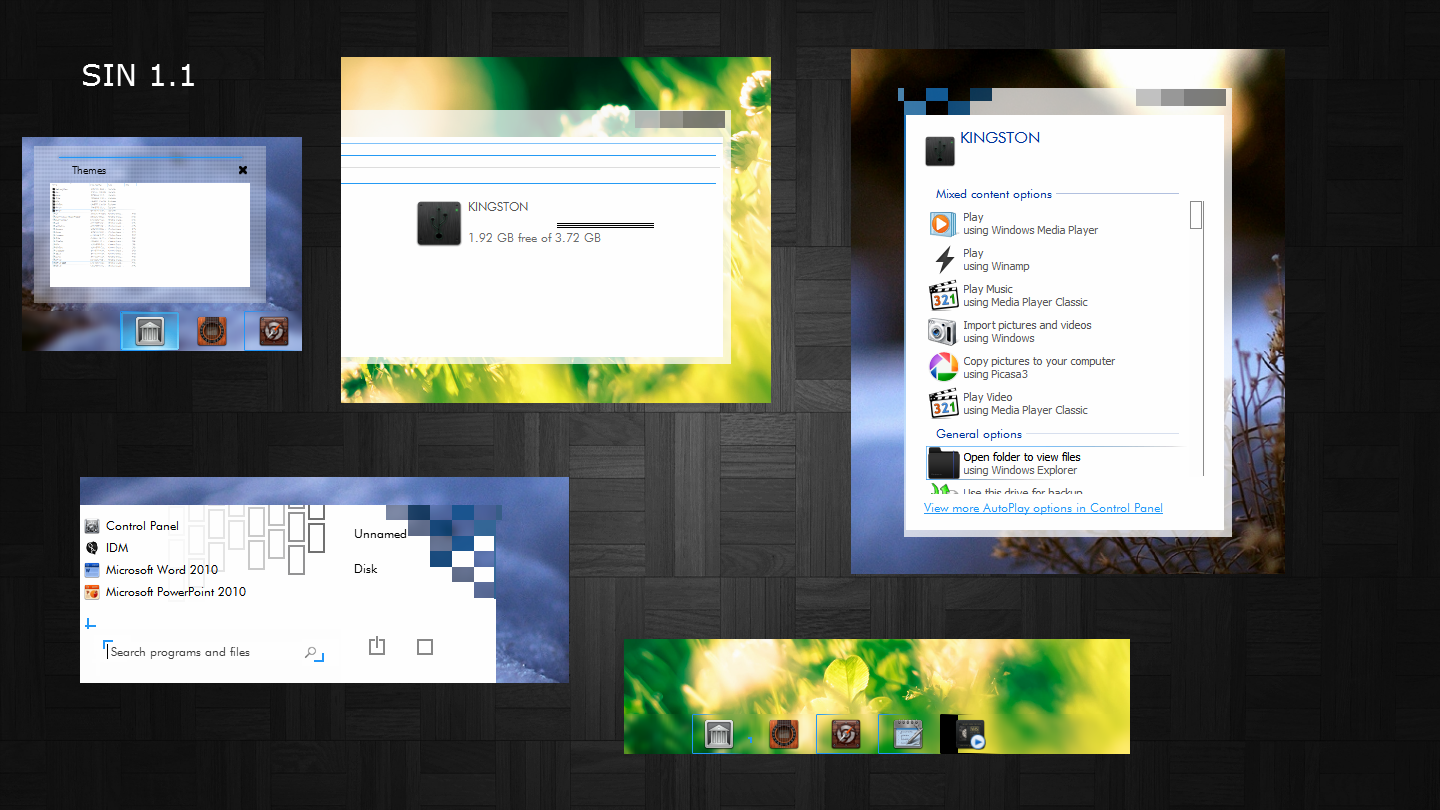Screen dimensions: 1440x810
Task: Click the '1.92 GB free of 3.72 GB' text
Action: (x=534, y=238)
